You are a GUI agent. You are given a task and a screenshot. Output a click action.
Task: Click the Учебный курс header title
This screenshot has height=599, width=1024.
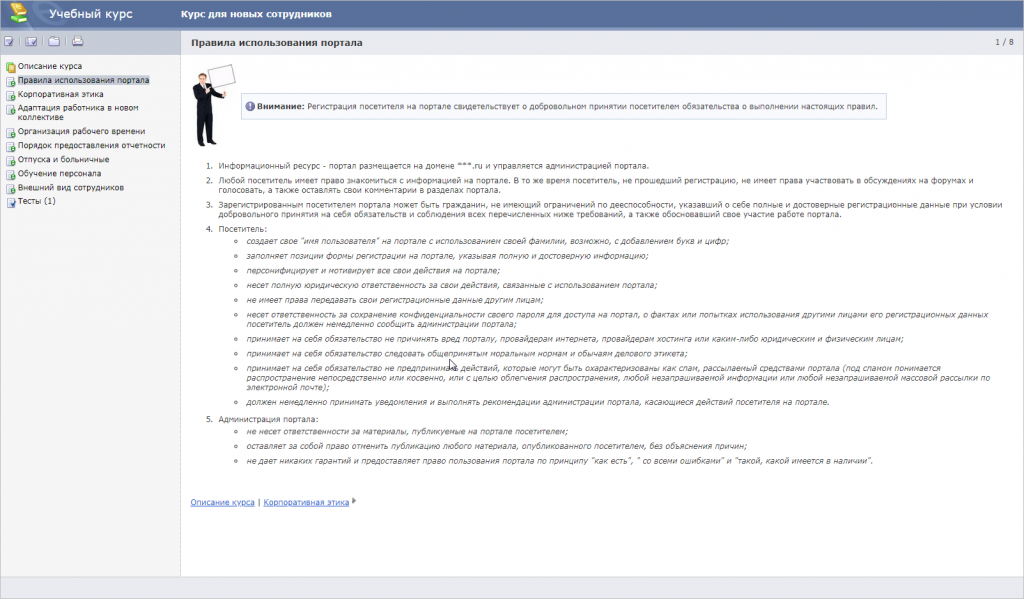point(91,14)
